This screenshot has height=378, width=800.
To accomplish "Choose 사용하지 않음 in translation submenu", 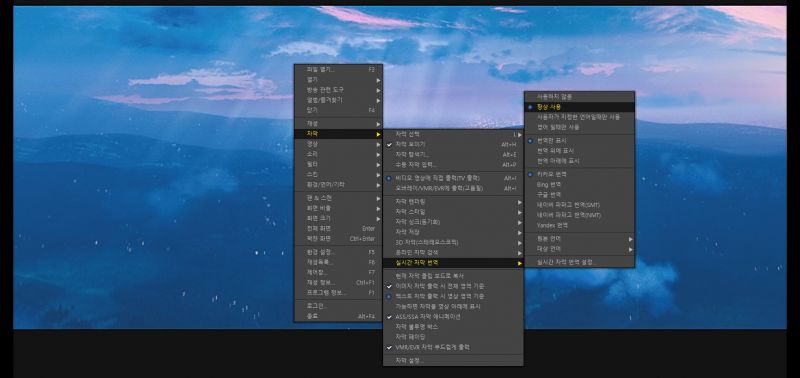I will pyautogui.click(x=579, y=96).
